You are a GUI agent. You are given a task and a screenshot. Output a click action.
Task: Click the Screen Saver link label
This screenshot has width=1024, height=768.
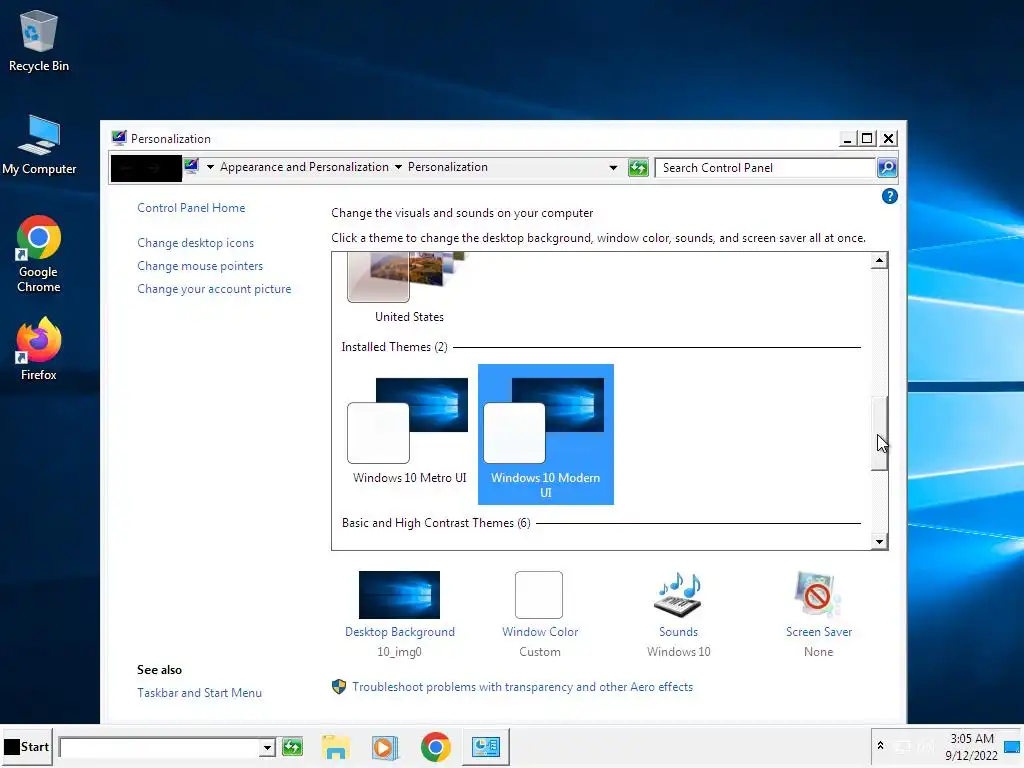tap(818, 632)
